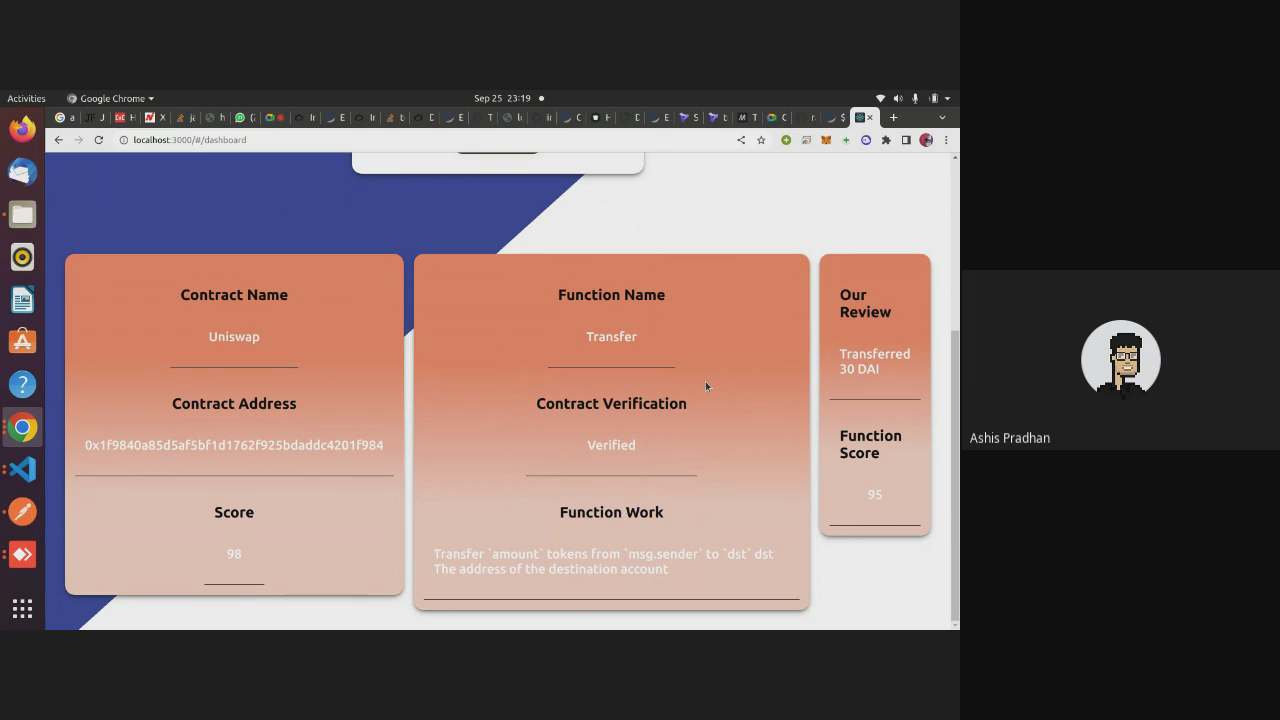Toggle the Chrome side panel
Screen dimensions: 1280x720
(x=906, y=140)
